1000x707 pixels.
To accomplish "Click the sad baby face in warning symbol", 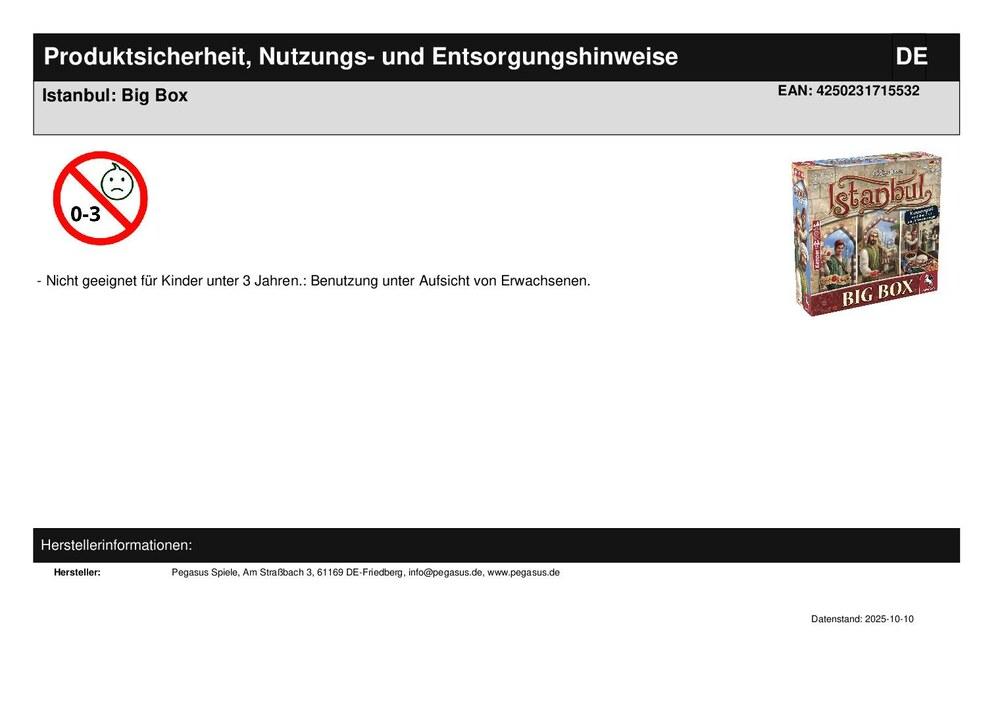I will 117,181.
